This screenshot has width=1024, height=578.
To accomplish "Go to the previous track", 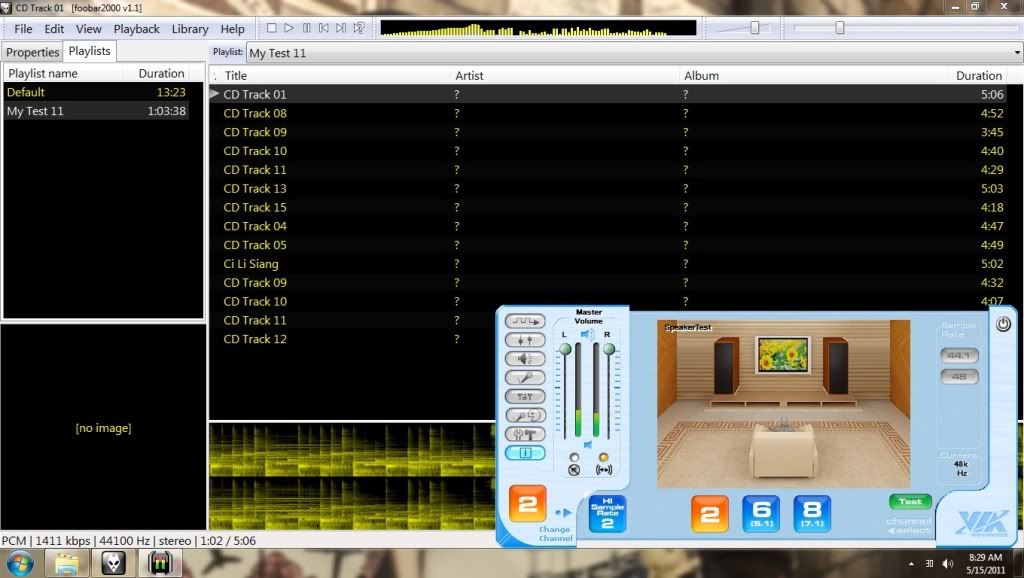I will 324,28.
